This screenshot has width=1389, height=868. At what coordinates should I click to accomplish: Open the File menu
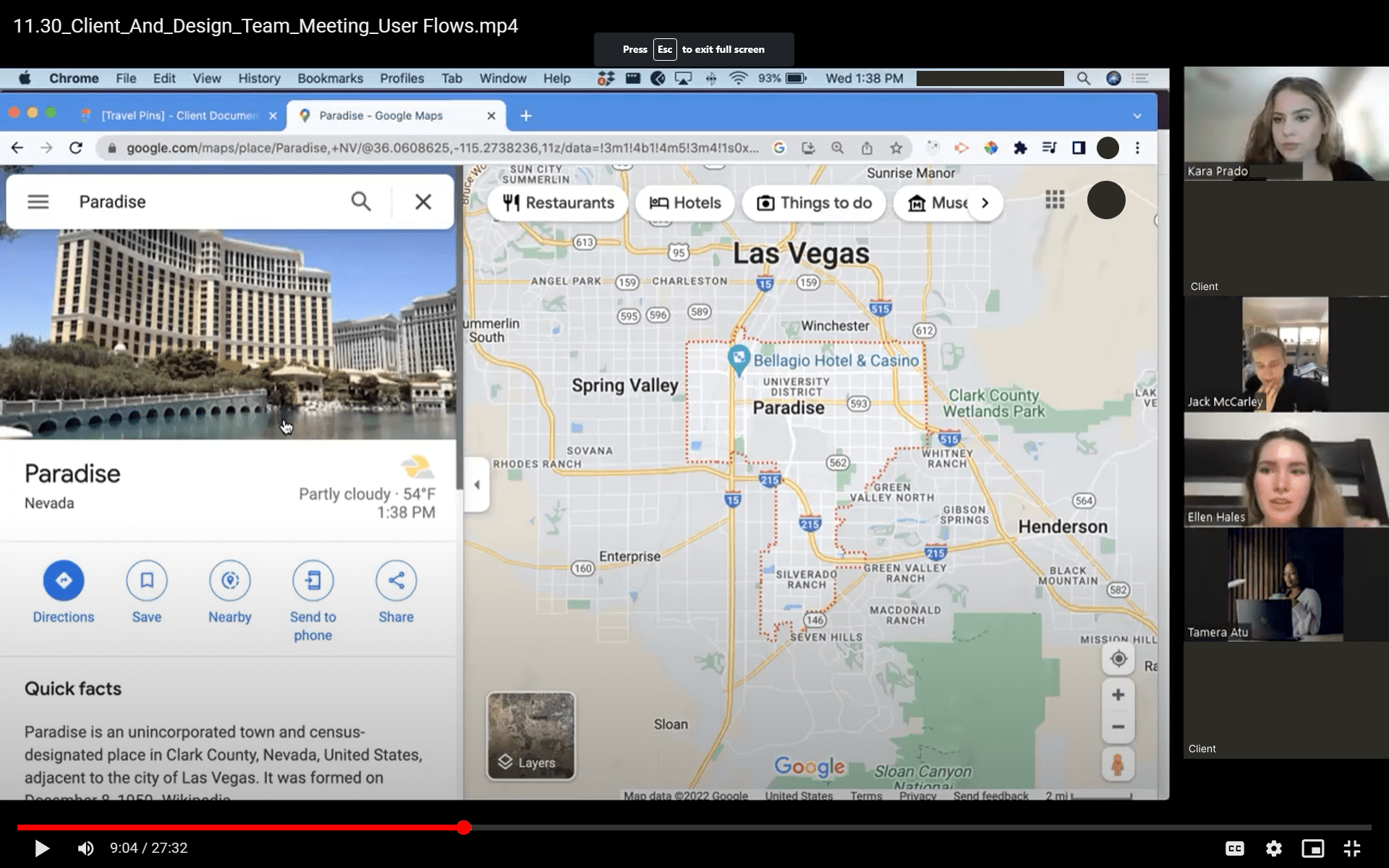pyautogui.click(x=126, y=78)
